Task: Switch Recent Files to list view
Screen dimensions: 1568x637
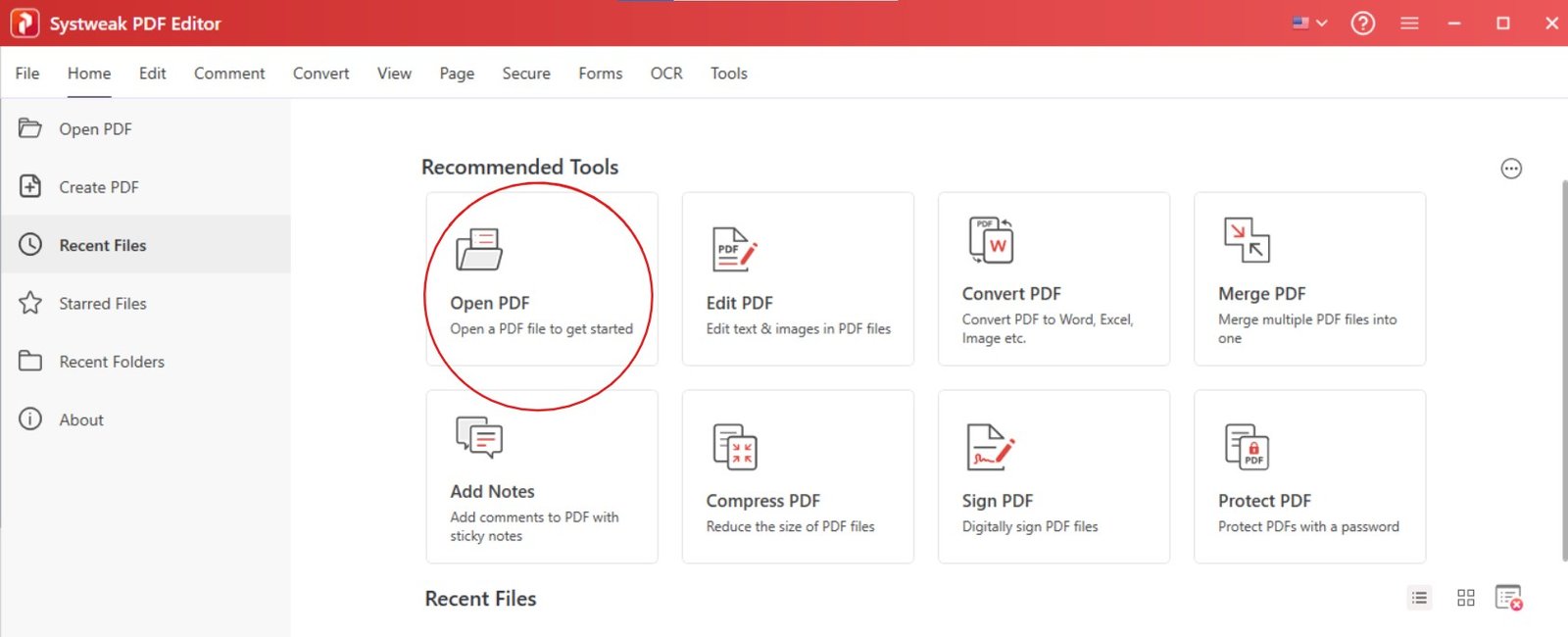Action: [1419, 598]
